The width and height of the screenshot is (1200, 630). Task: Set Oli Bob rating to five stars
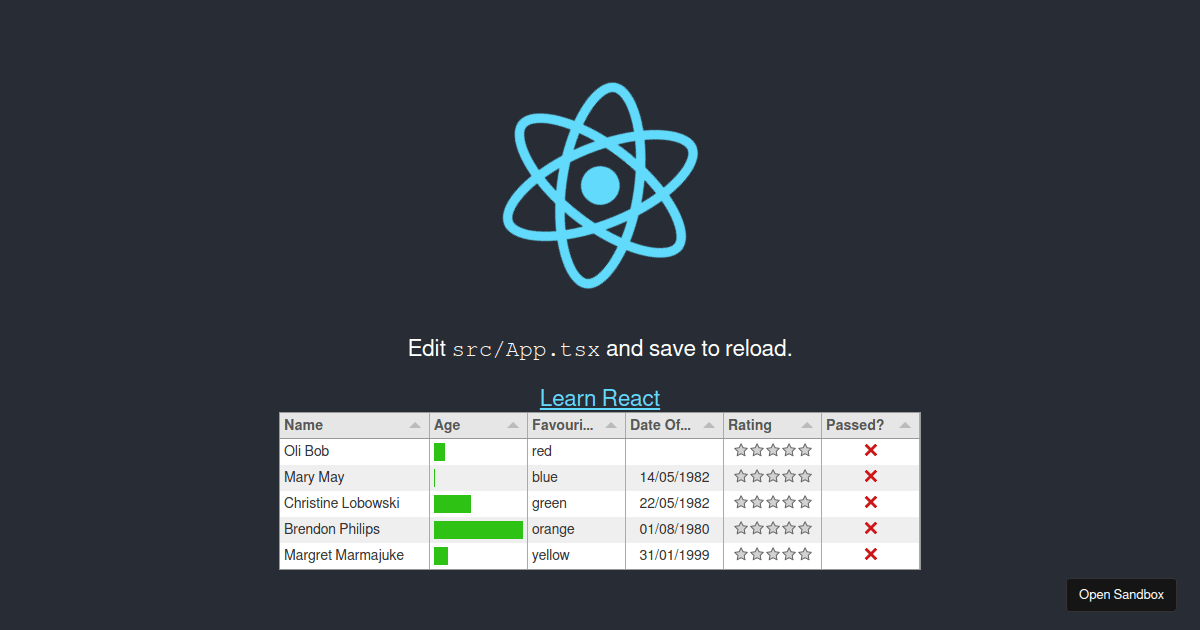pos(805,451)
